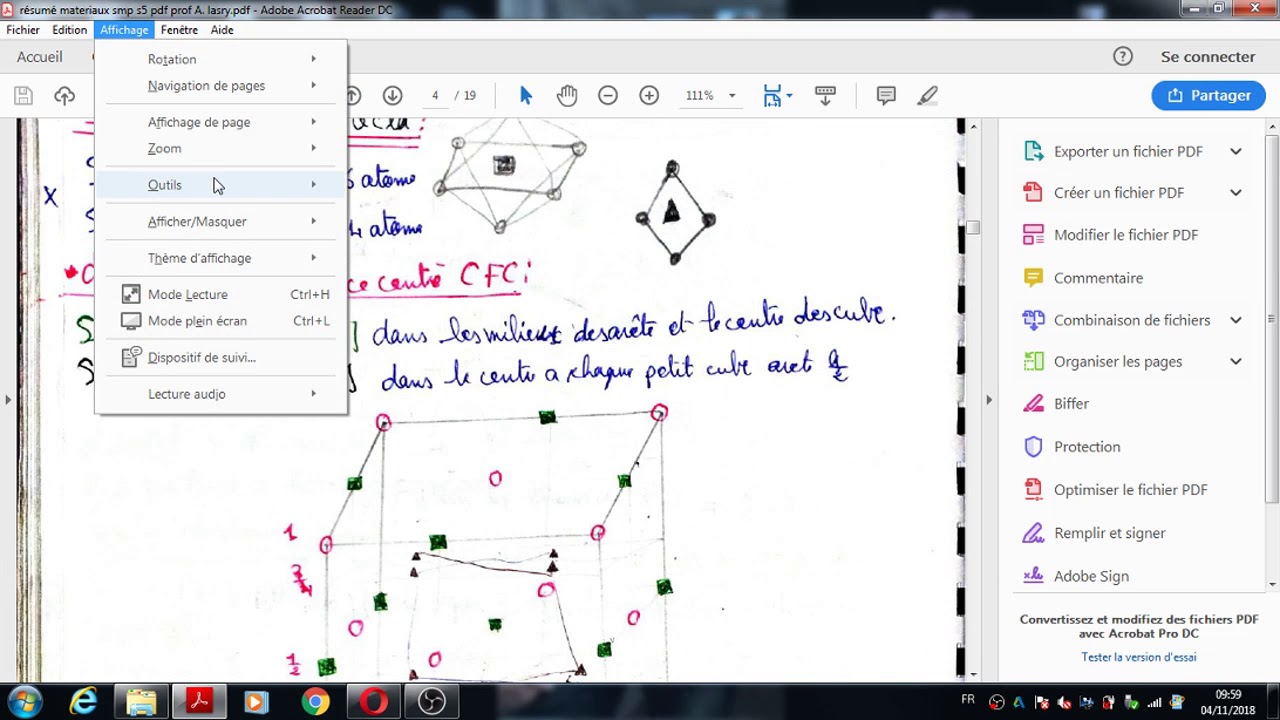Open Internet Explorer from the taskbar
The width and height of the screenshot is (1280, 720).
83,702
